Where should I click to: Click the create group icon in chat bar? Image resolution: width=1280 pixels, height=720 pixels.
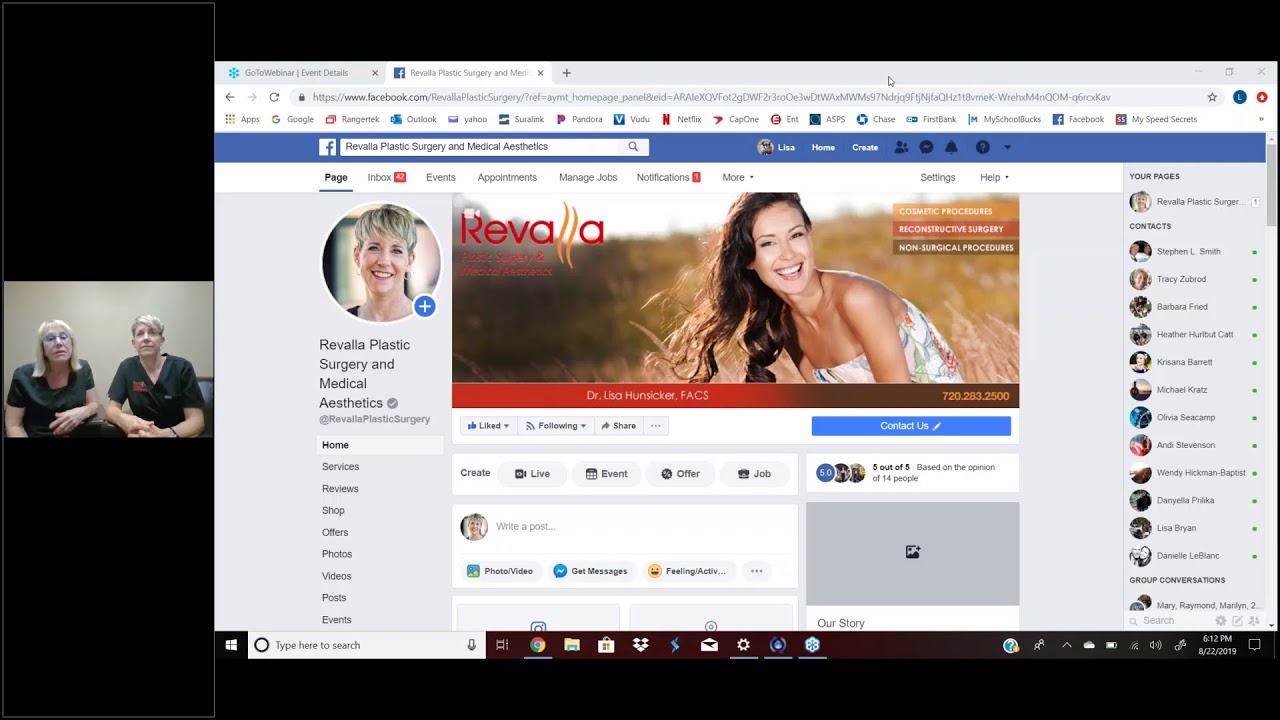pos(1254,621)
